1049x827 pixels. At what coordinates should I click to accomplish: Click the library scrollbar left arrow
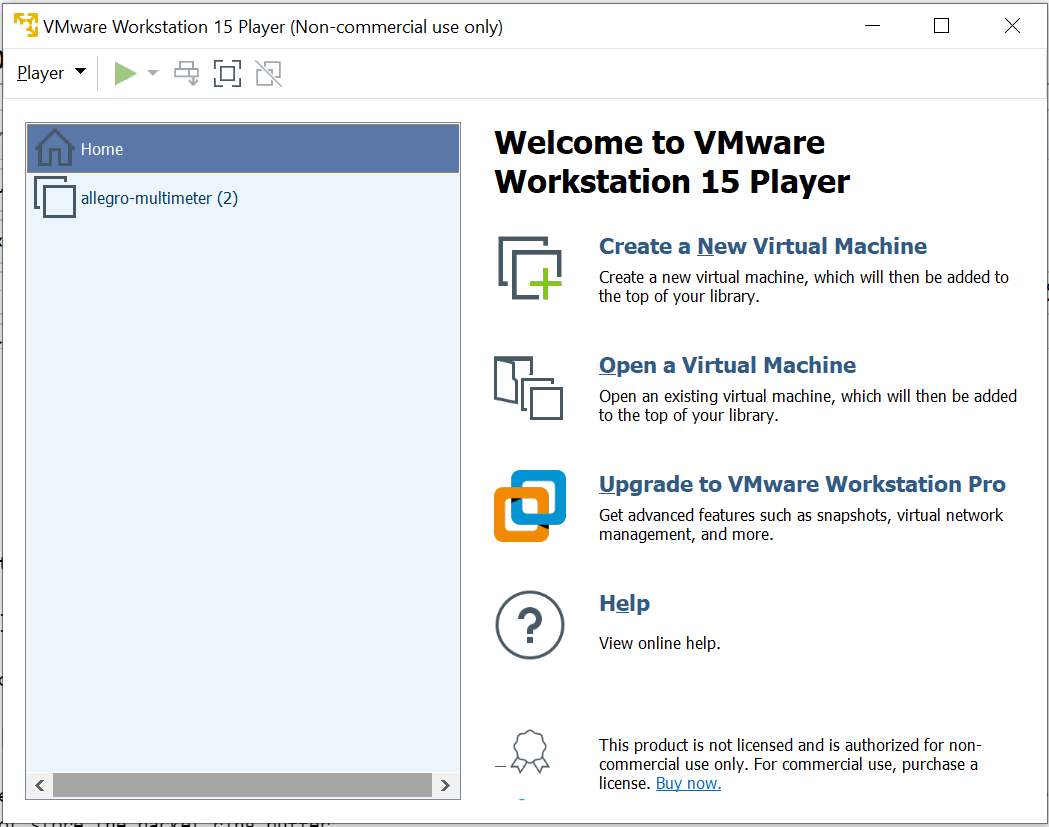click(39, 786)
